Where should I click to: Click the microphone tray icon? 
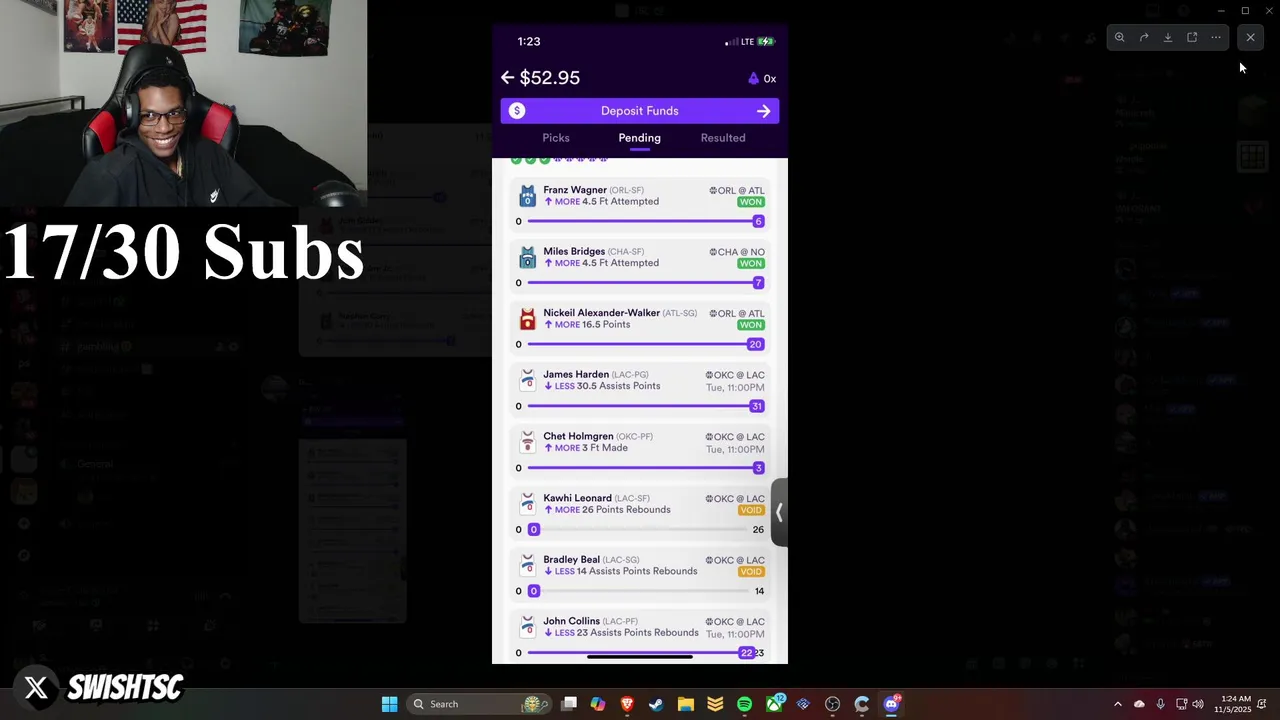(1160, 704)
